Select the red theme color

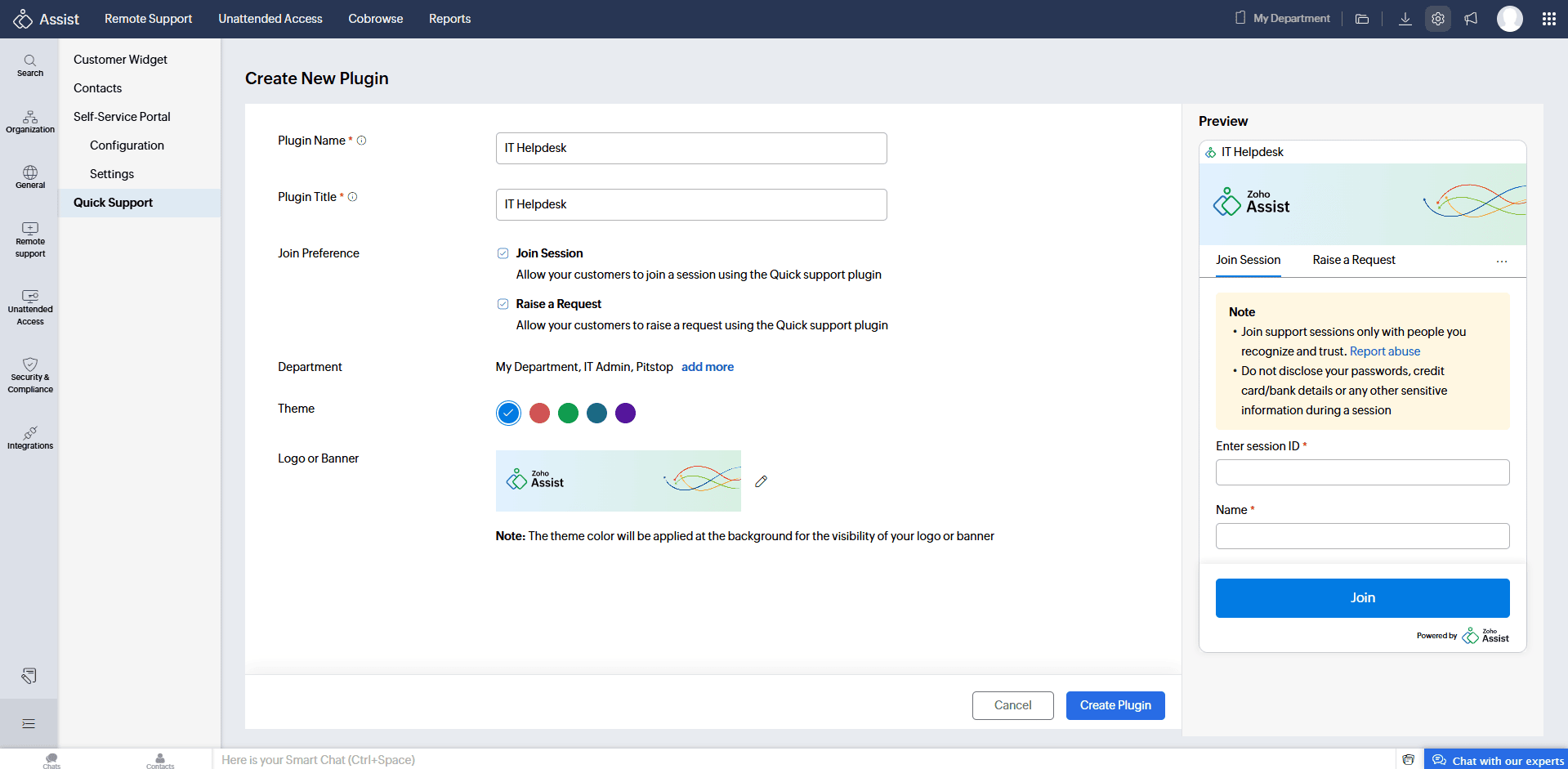[x=539, y=414]
